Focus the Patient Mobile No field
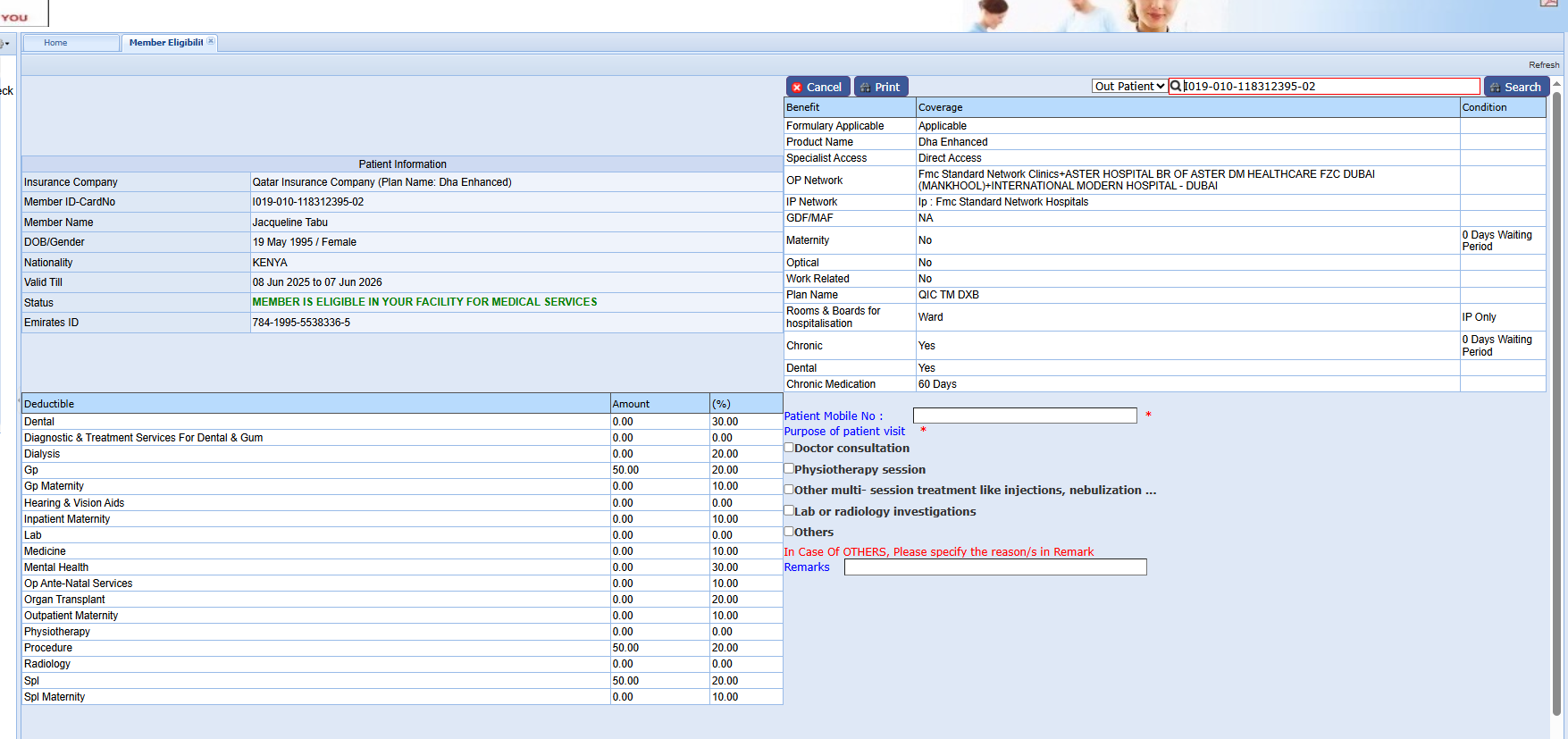 point(1024,416)
